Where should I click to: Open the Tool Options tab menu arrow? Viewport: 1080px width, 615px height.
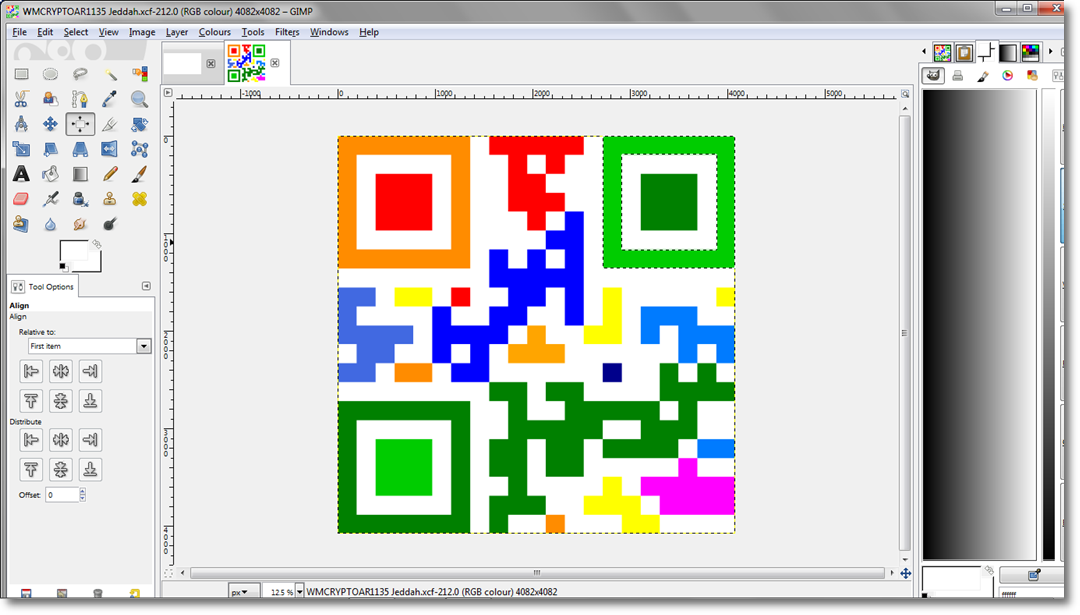(x=146, y=286)
